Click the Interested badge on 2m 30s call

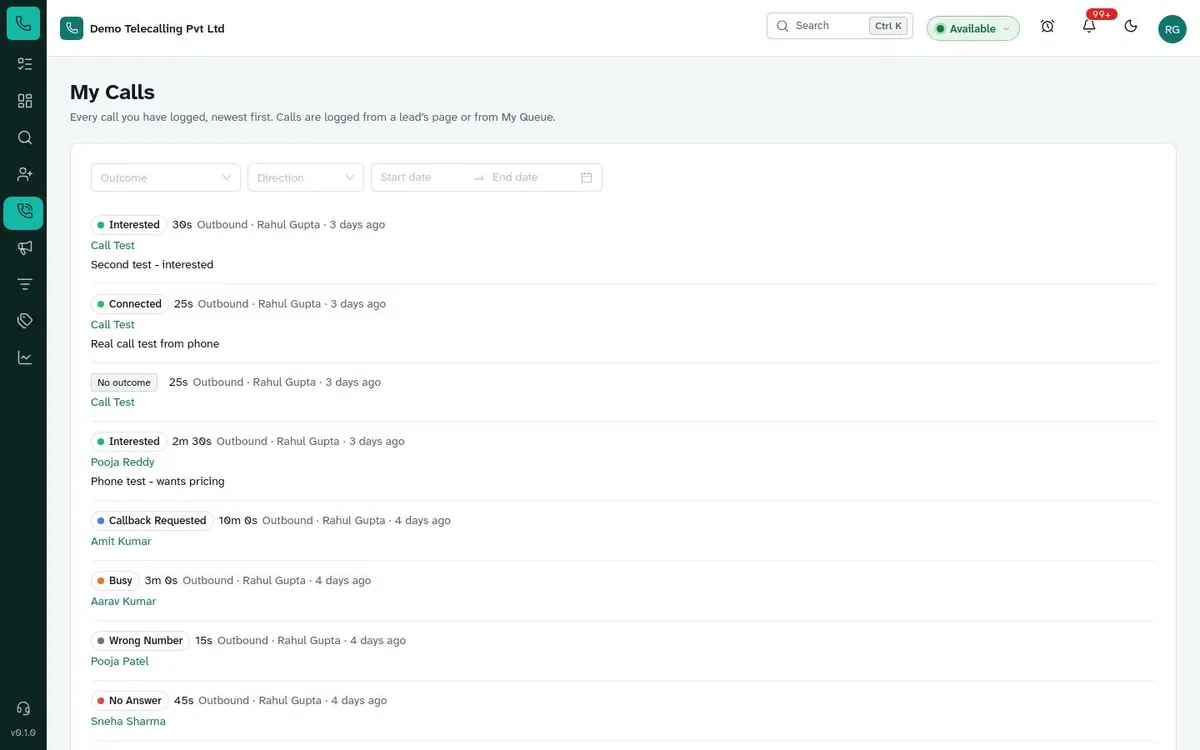(x=128, y=442)
